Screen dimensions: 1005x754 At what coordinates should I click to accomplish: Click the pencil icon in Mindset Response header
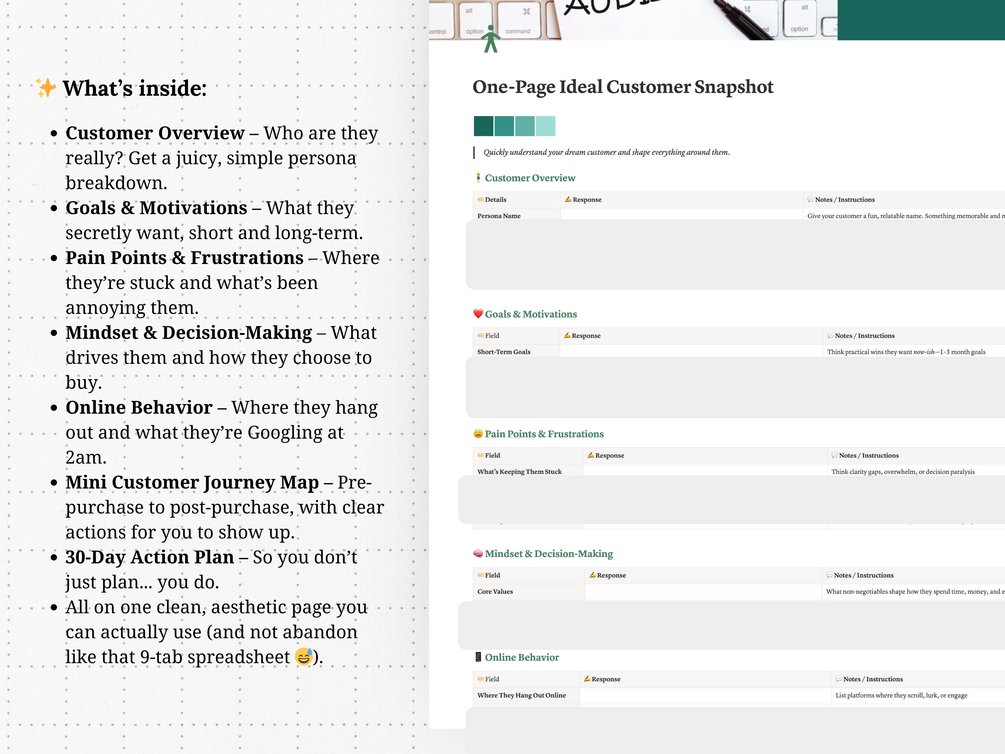point(593,575)
